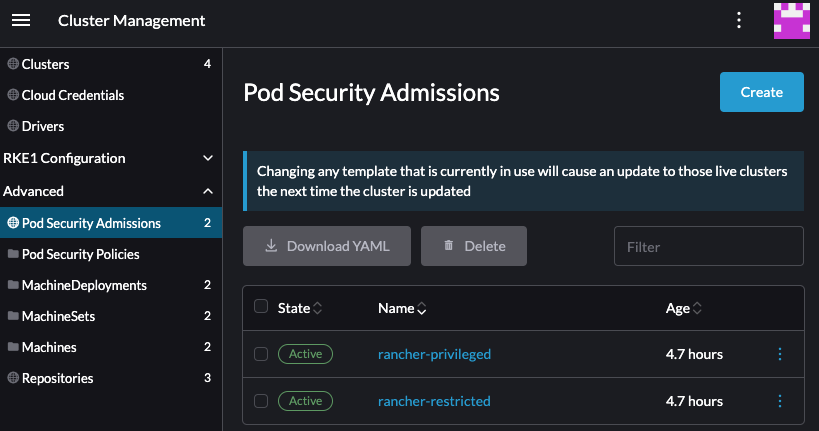This screenshot has width=819, height=431.
Task: Open the rancher-restricted link
Action: 434,401
